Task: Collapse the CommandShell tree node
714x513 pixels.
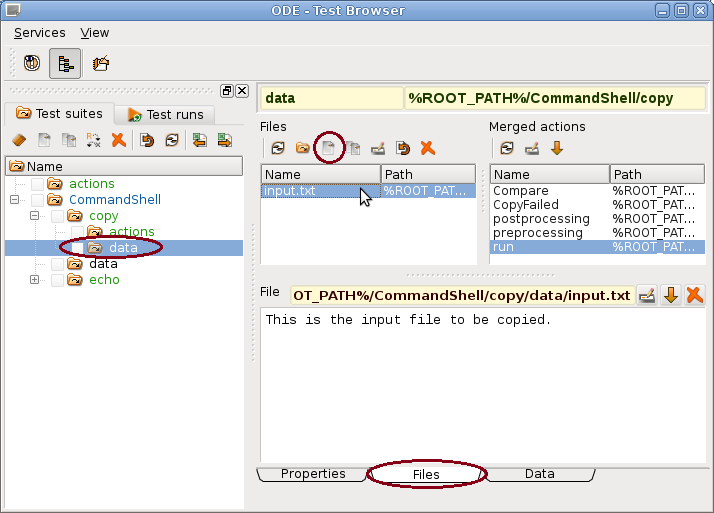Action: point(15,200)
